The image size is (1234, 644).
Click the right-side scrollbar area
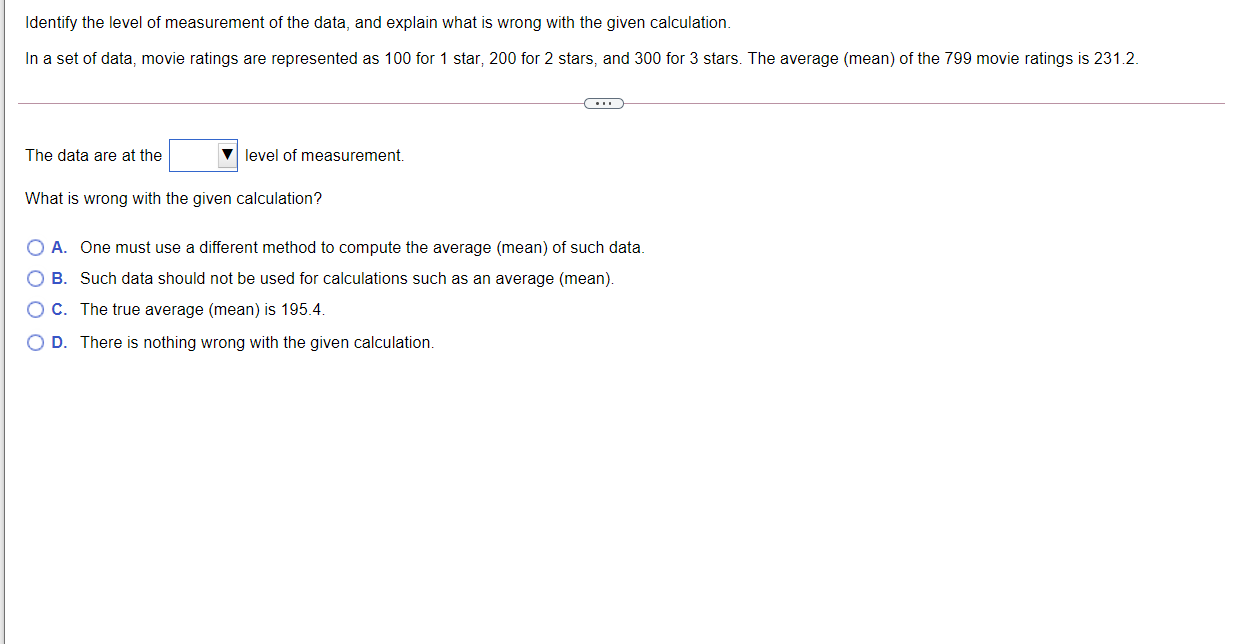(x=1228, y=320)
